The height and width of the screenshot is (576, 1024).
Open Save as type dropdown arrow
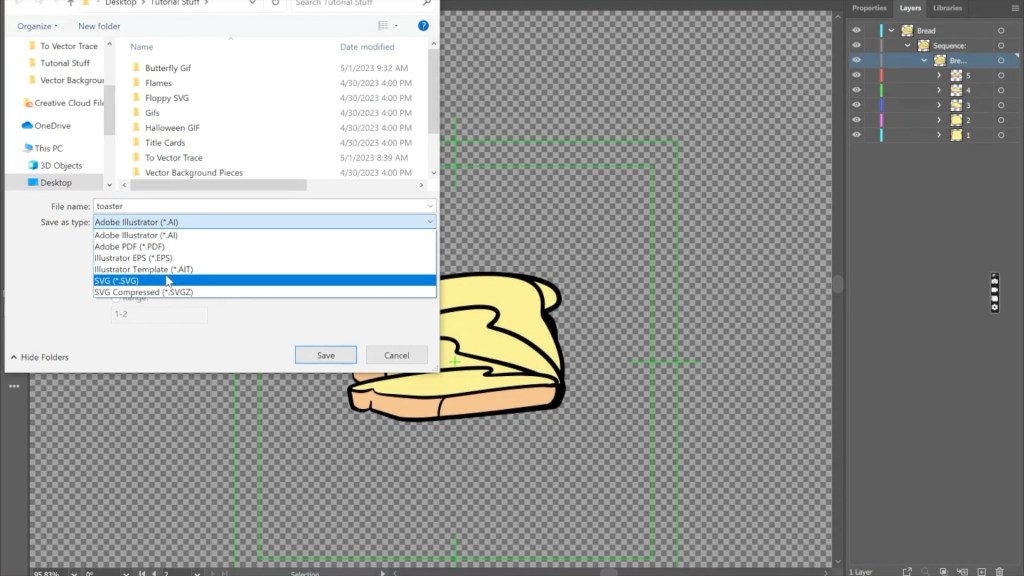[430, 222]
